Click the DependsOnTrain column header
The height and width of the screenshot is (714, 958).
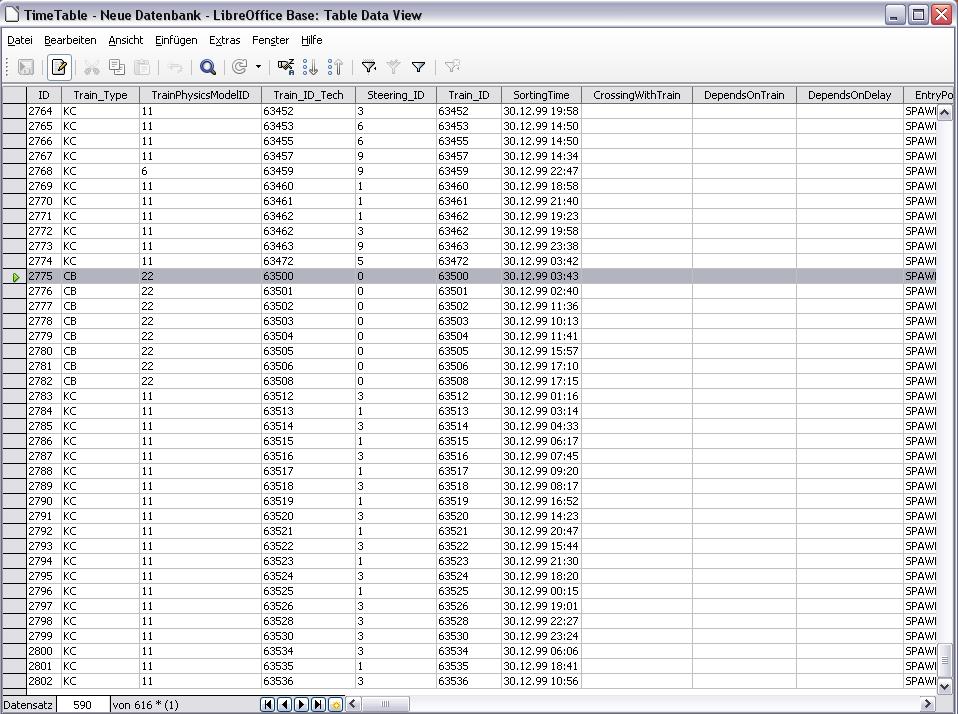click(744, 95)
